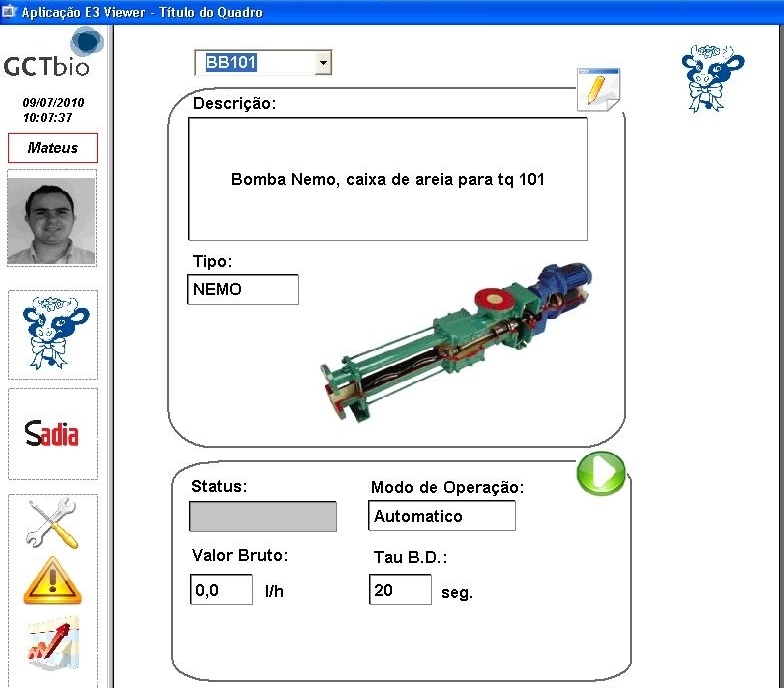The height and width of the screenshot is (688, 784).
Task: Click the date 09/07/2010 text
Action: coord(53,102)
